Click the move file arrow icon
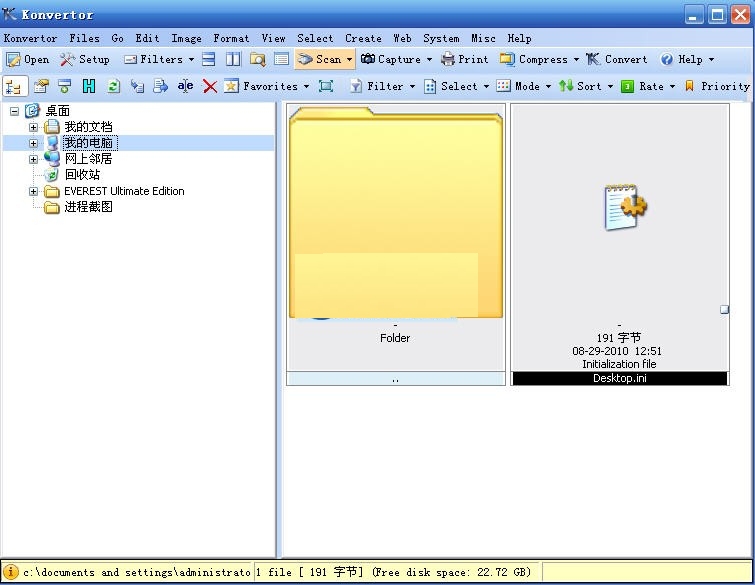Image resolution: width=755 pixels, height=585 pixels. (x=161, y=87)
